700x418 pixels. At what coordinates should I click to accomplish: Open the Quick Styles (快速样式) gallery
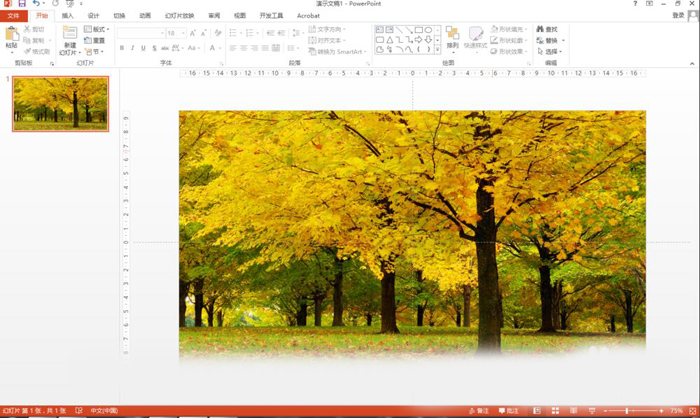(476, 37)
